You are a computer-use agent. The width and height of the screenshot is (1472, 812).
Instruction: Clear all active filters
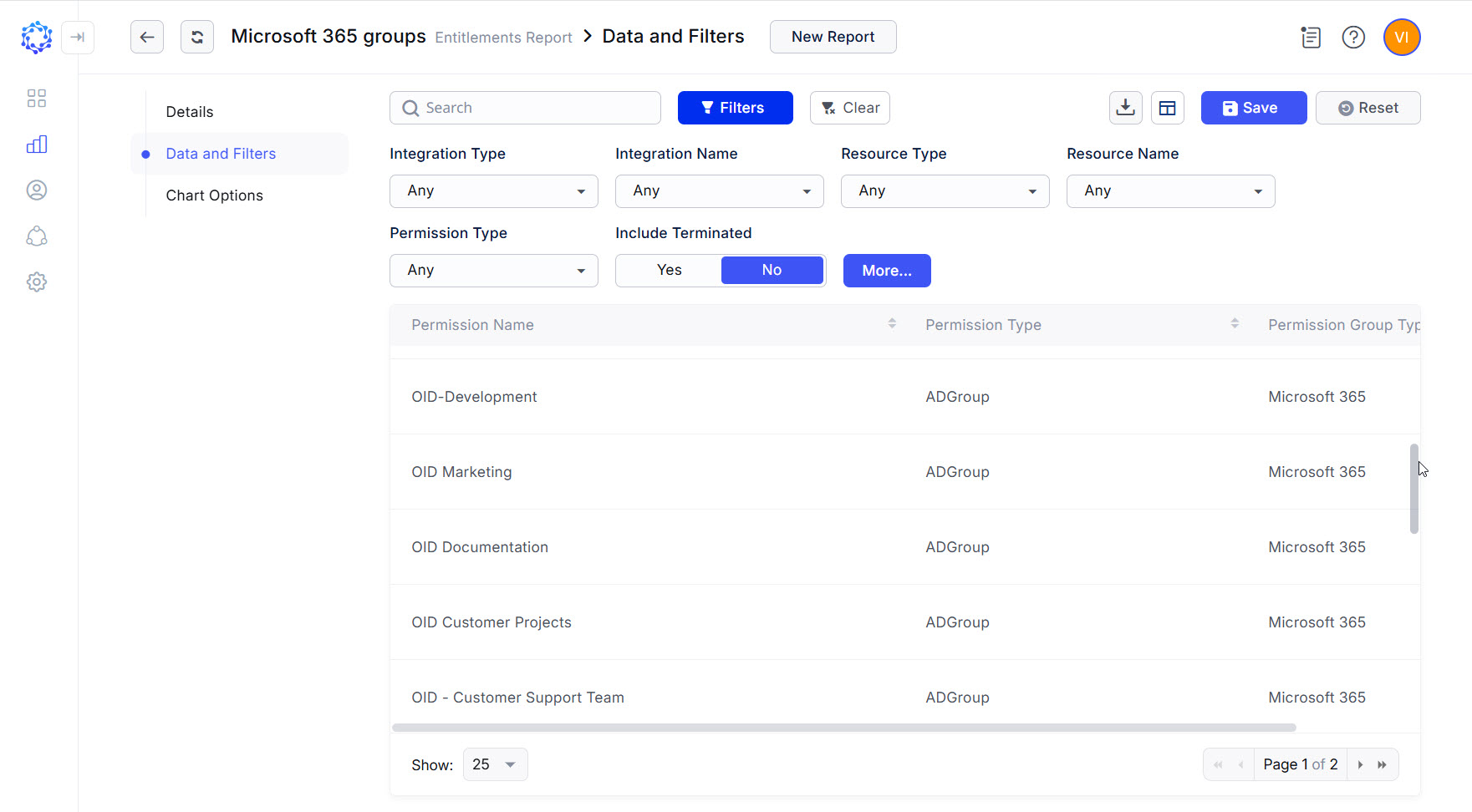click(x=849, y=107)
